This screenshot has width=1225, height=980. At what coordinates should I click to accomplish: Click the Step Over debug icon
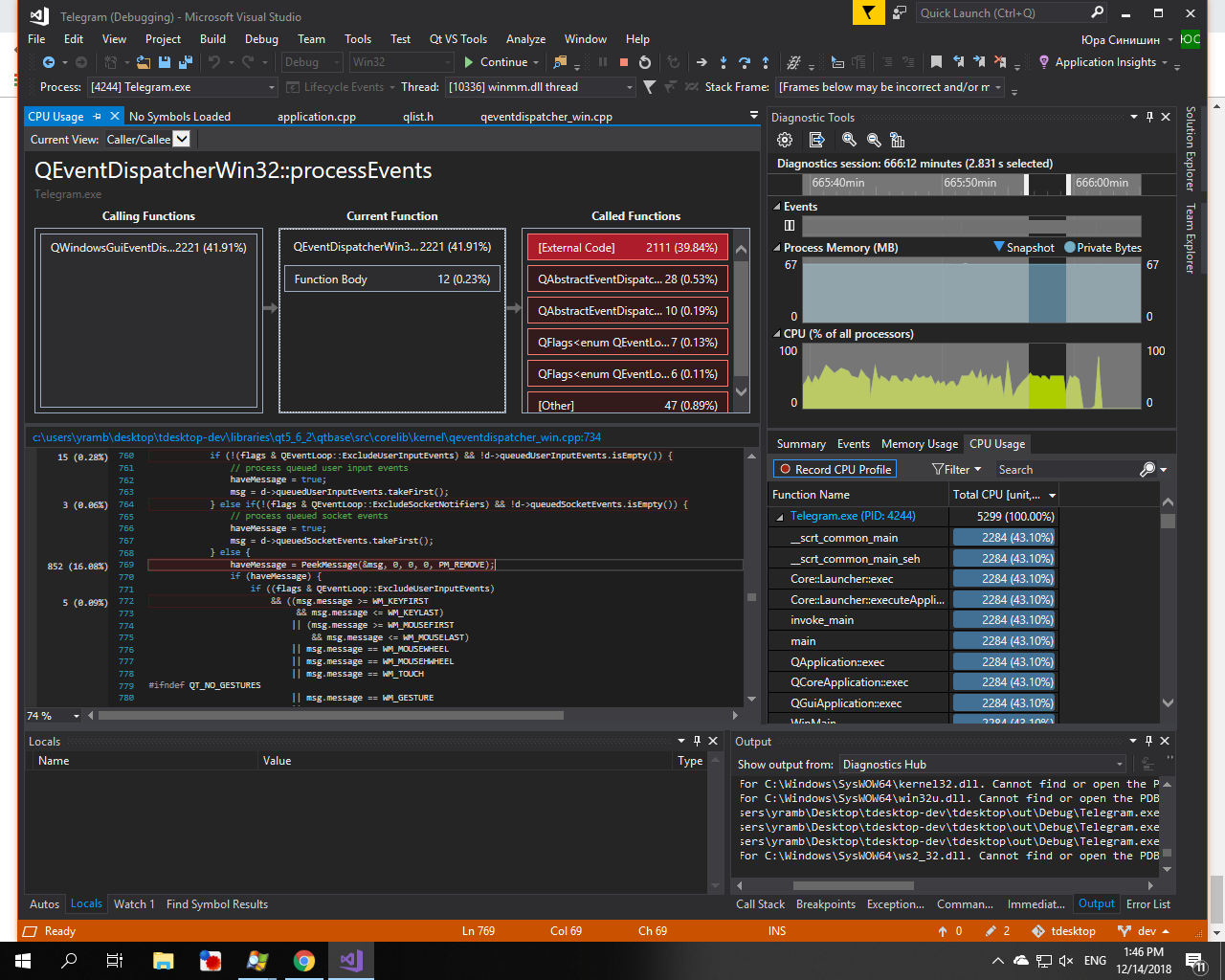[744, 62]
